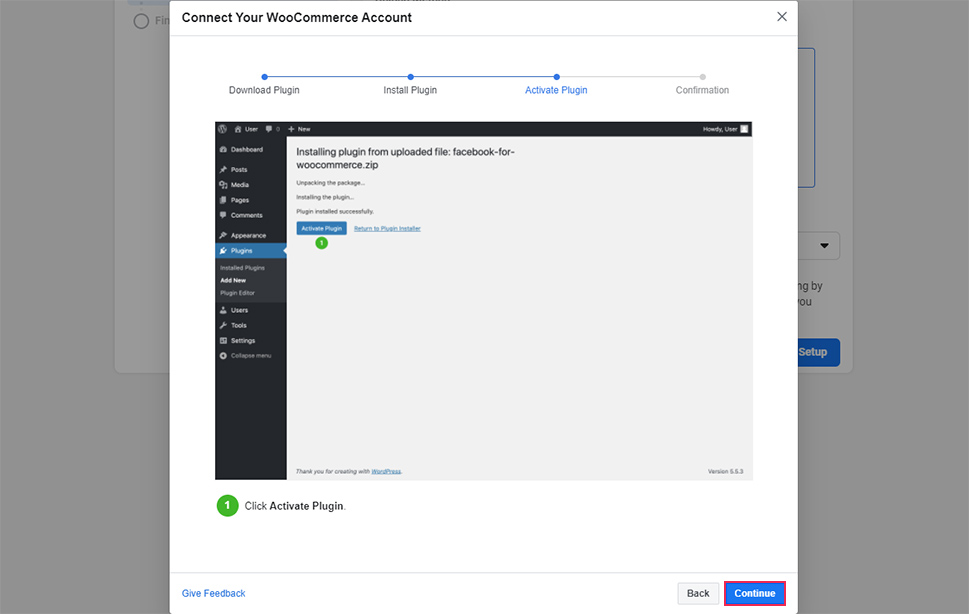
Task: Jump to the Confirmation step
Action: [702, 90]
